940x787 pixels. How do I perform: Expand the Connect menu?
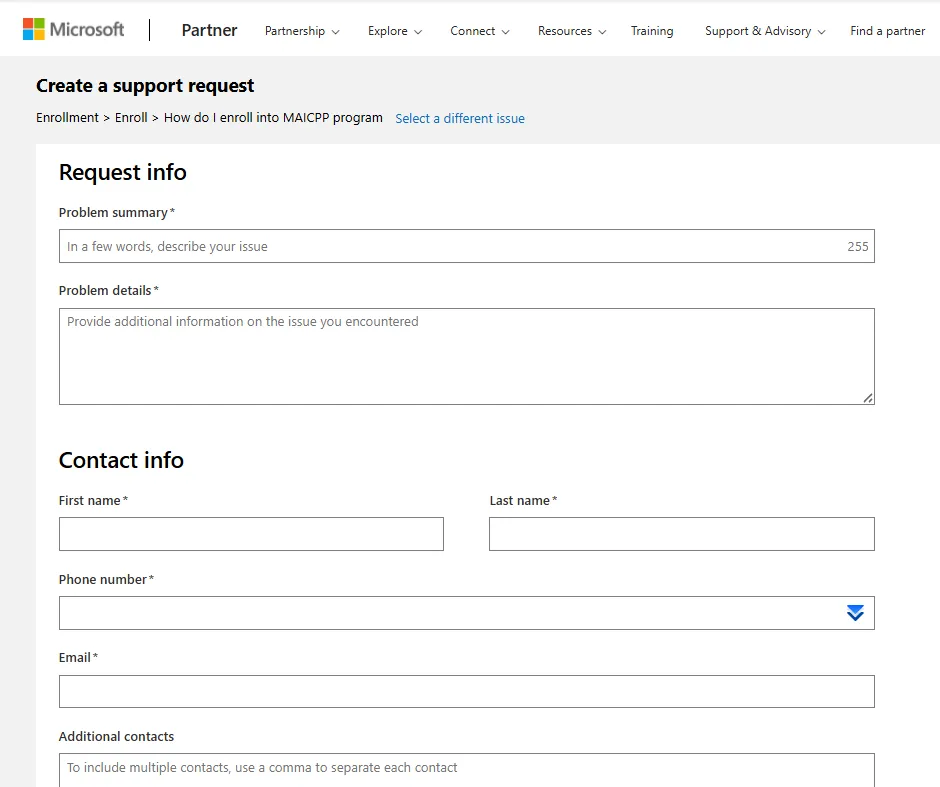(480, 31)
